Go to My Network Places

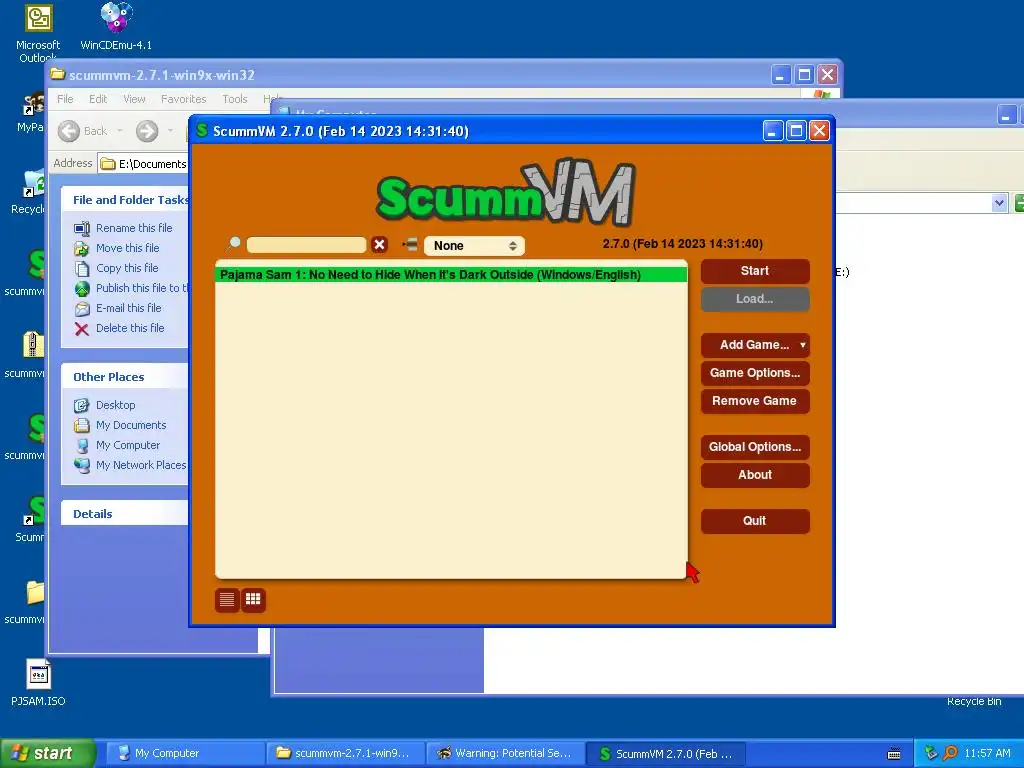click(141, 466)
